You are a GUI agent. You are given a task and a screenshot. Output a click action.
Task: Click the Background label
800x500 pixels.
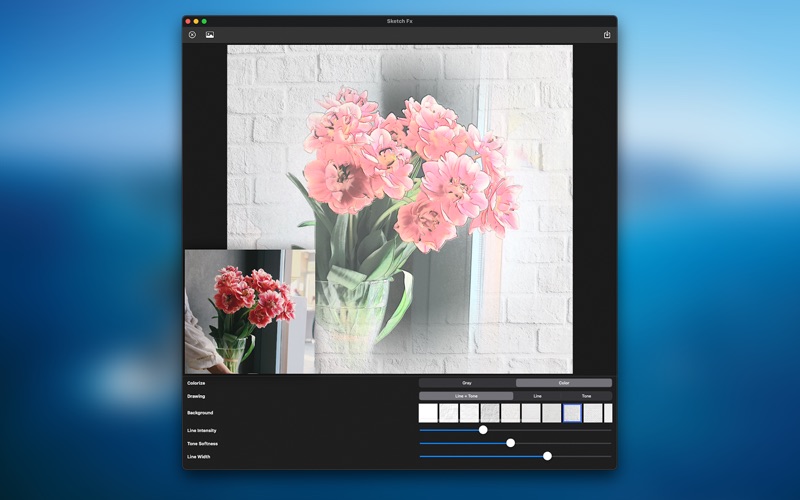point(200,413)
